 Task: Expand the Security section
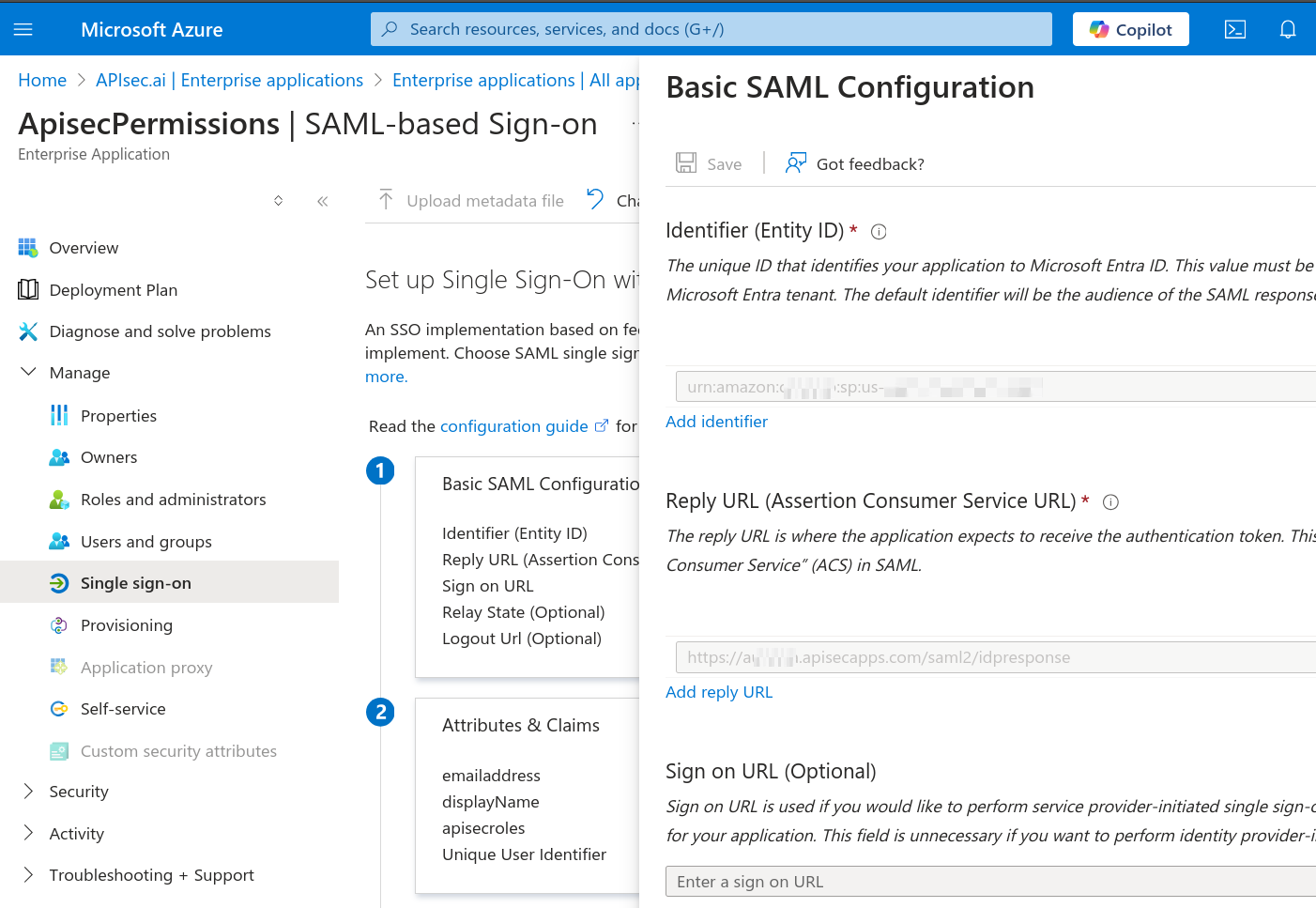click(28, 792)
